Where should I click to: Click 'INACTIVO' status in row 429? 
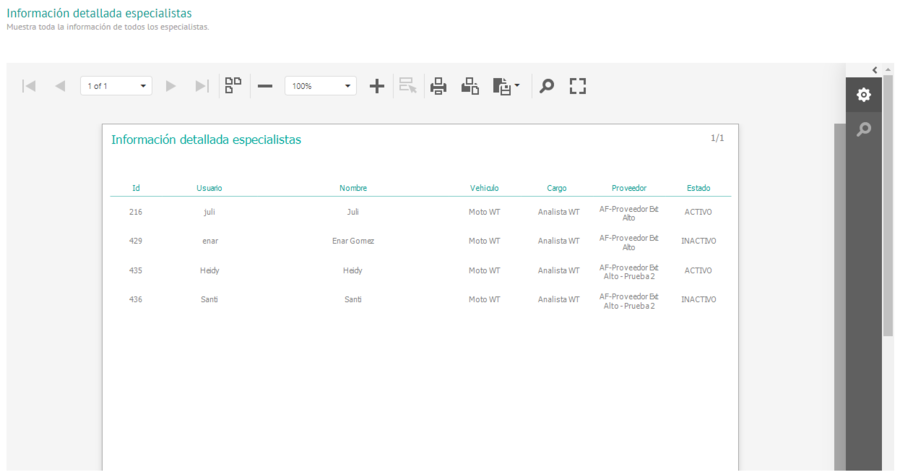pos(699,241)
